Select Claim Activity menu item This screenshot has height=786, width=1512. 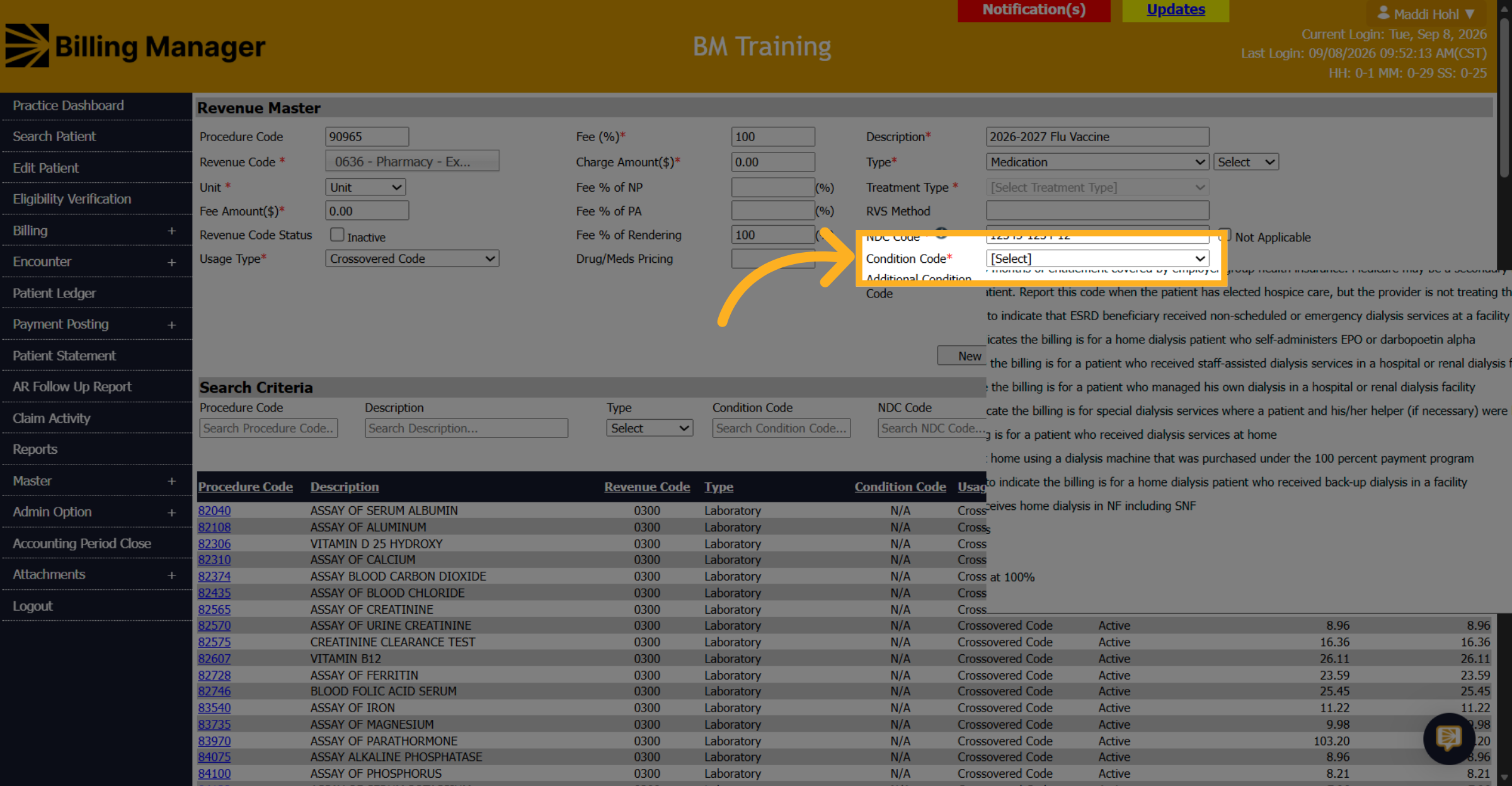coord(52,418)
